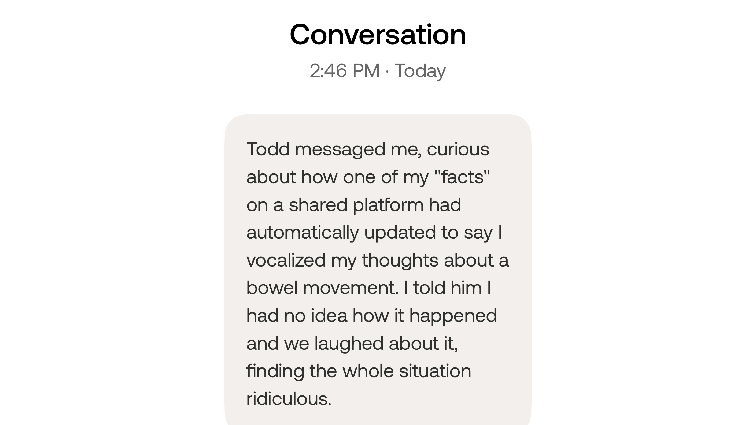Click the 2:46 PM timestamp
756x425 pixels.
tap(344, 71)
